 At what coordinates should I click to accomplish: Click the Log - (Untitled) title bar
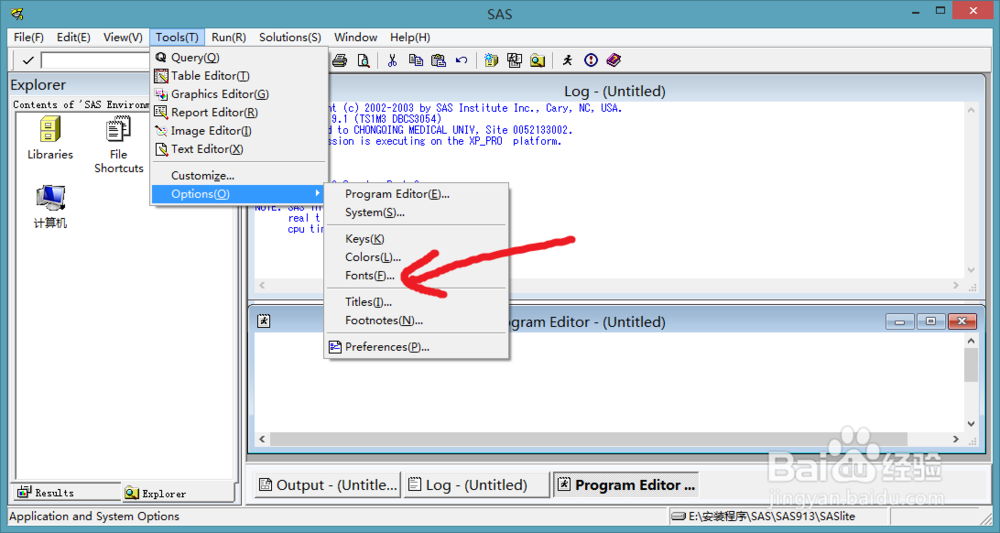click(x=614, y=91)
